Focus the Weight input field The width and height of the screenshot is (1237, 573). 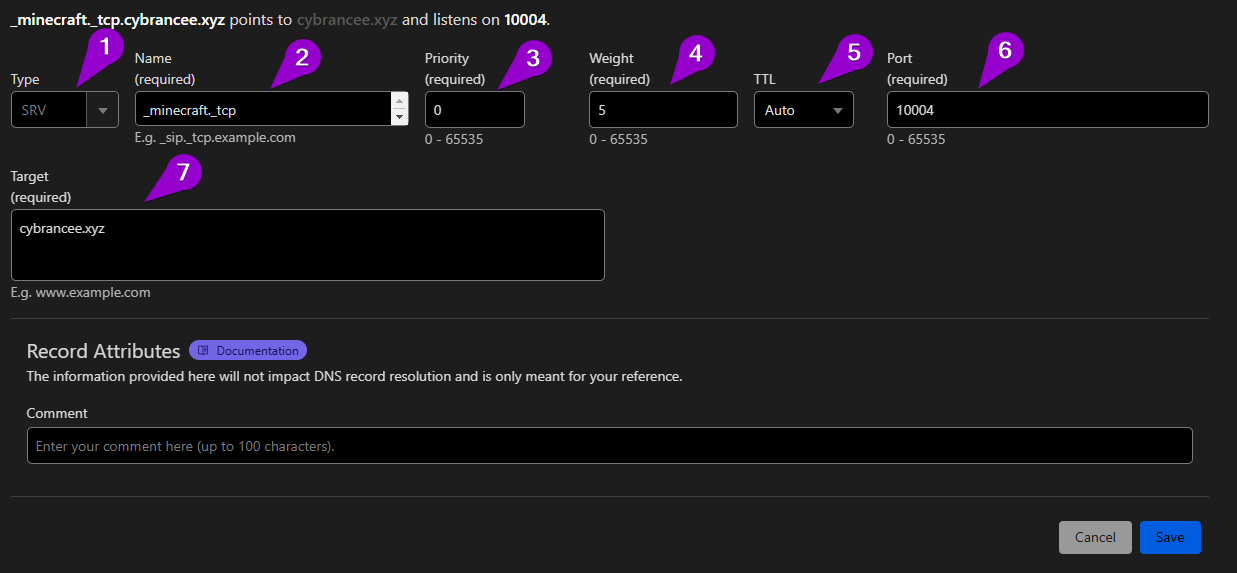pos(662,110)
